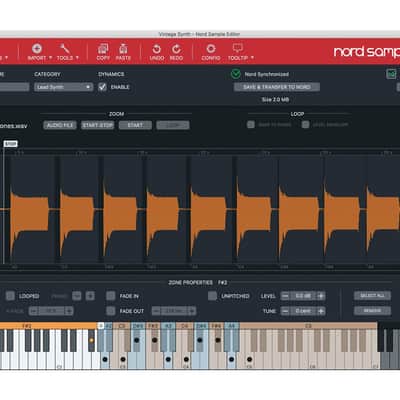The image size is (400, 400).
Task: Click Save & Transfer to Nord
Action: tap(277, 87)
